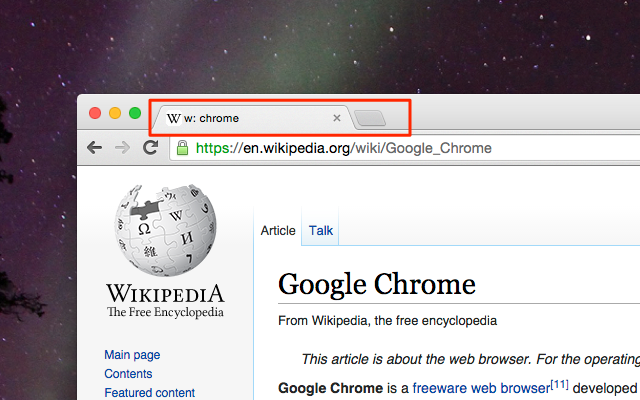Click the address bar URL field
The image size is (640, 400).
click(405, 148)
